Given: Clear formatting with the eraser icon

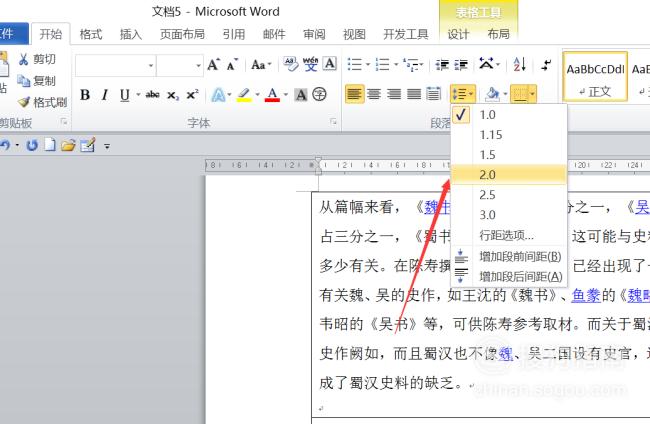Looking at the screenshot, I should tap(291, 64).
